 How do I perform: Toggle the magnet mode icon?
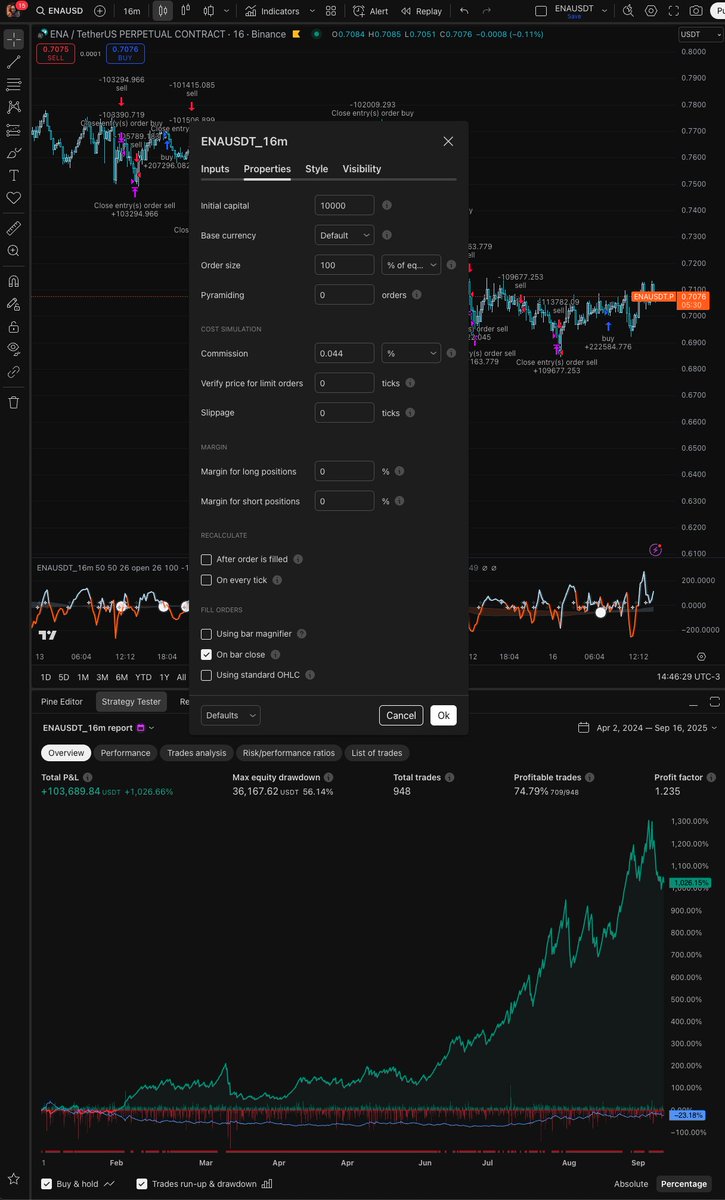(x=14, y=281)
